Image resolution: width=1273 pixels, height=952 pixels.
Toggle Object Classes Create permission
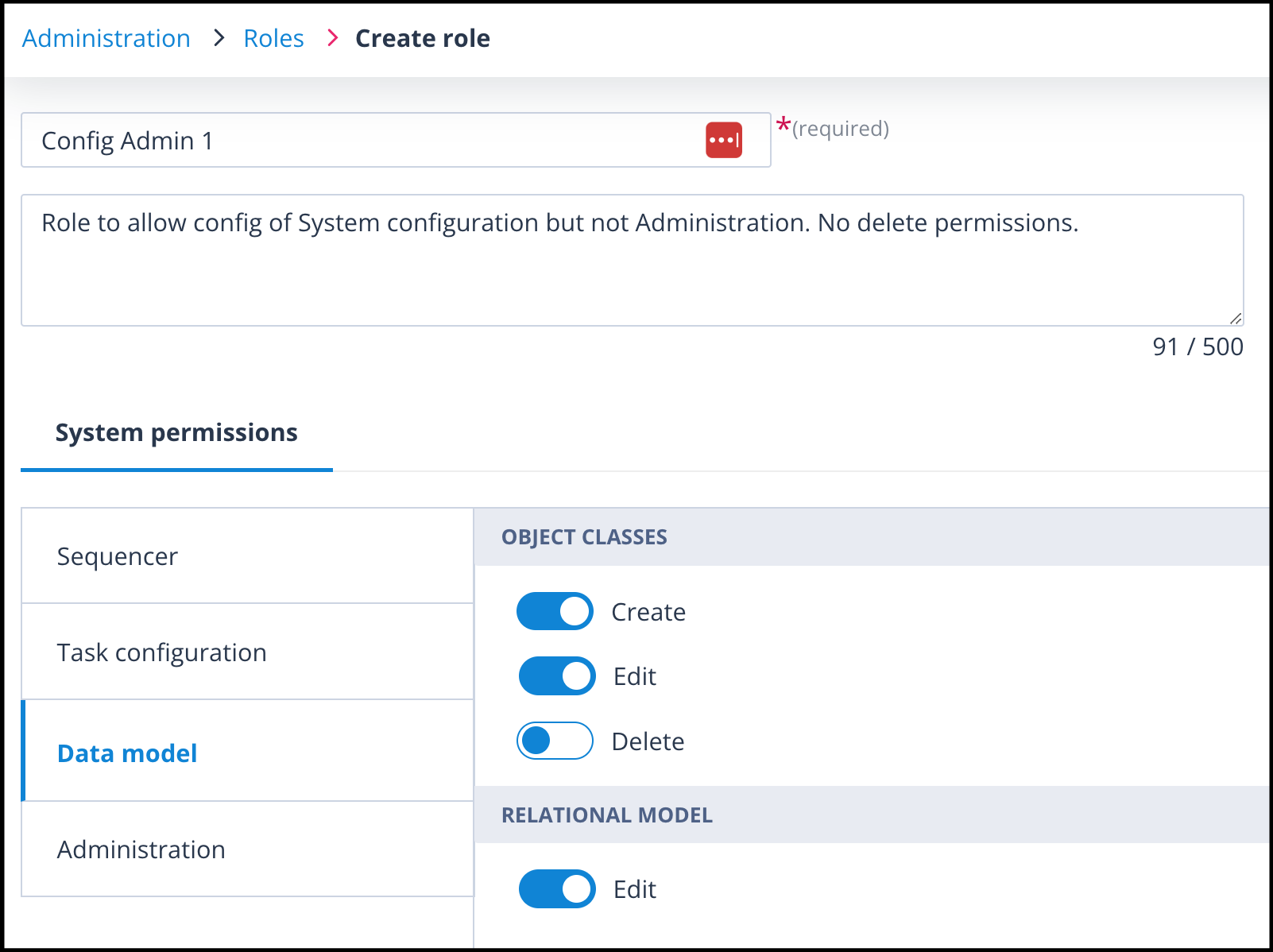tap(555, 611)
